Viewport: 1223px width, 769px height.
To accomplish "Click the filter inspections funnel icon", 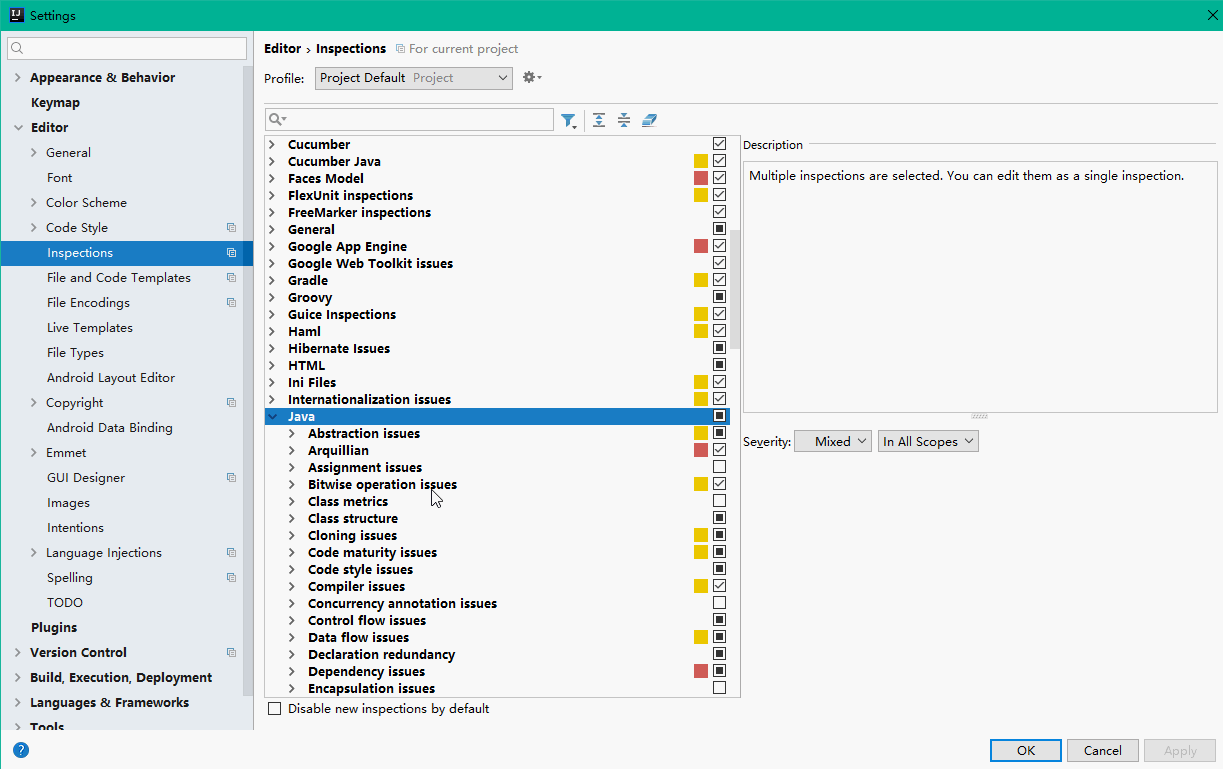I will [x=569, y=121].
